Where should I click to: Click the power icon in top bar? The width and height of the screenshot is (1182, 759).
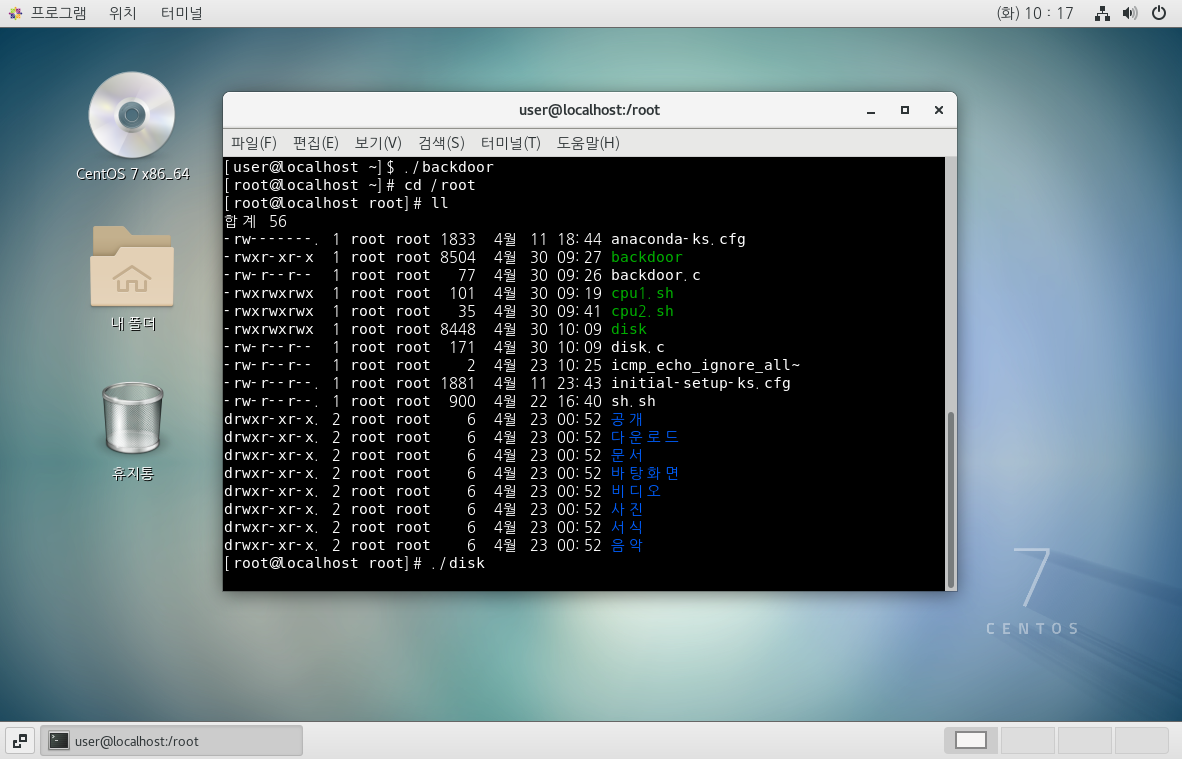point(1159,13)
